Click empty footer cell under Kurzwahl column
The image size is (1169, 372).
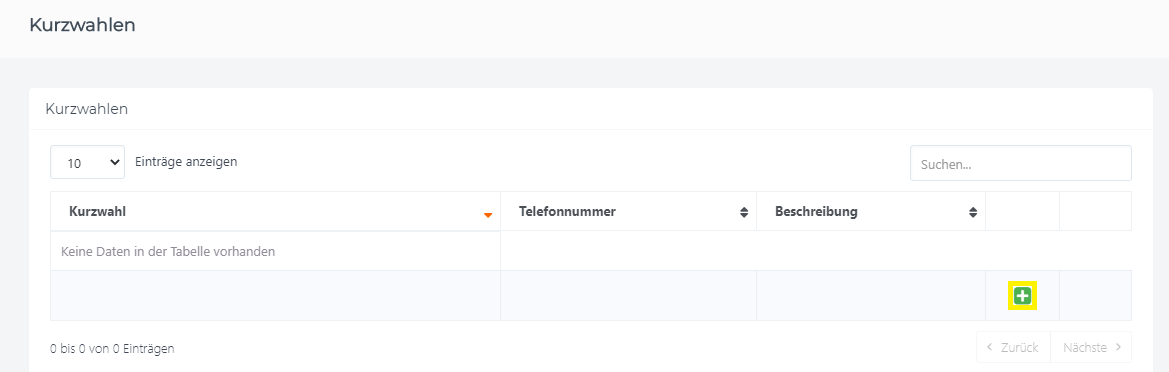275,295
